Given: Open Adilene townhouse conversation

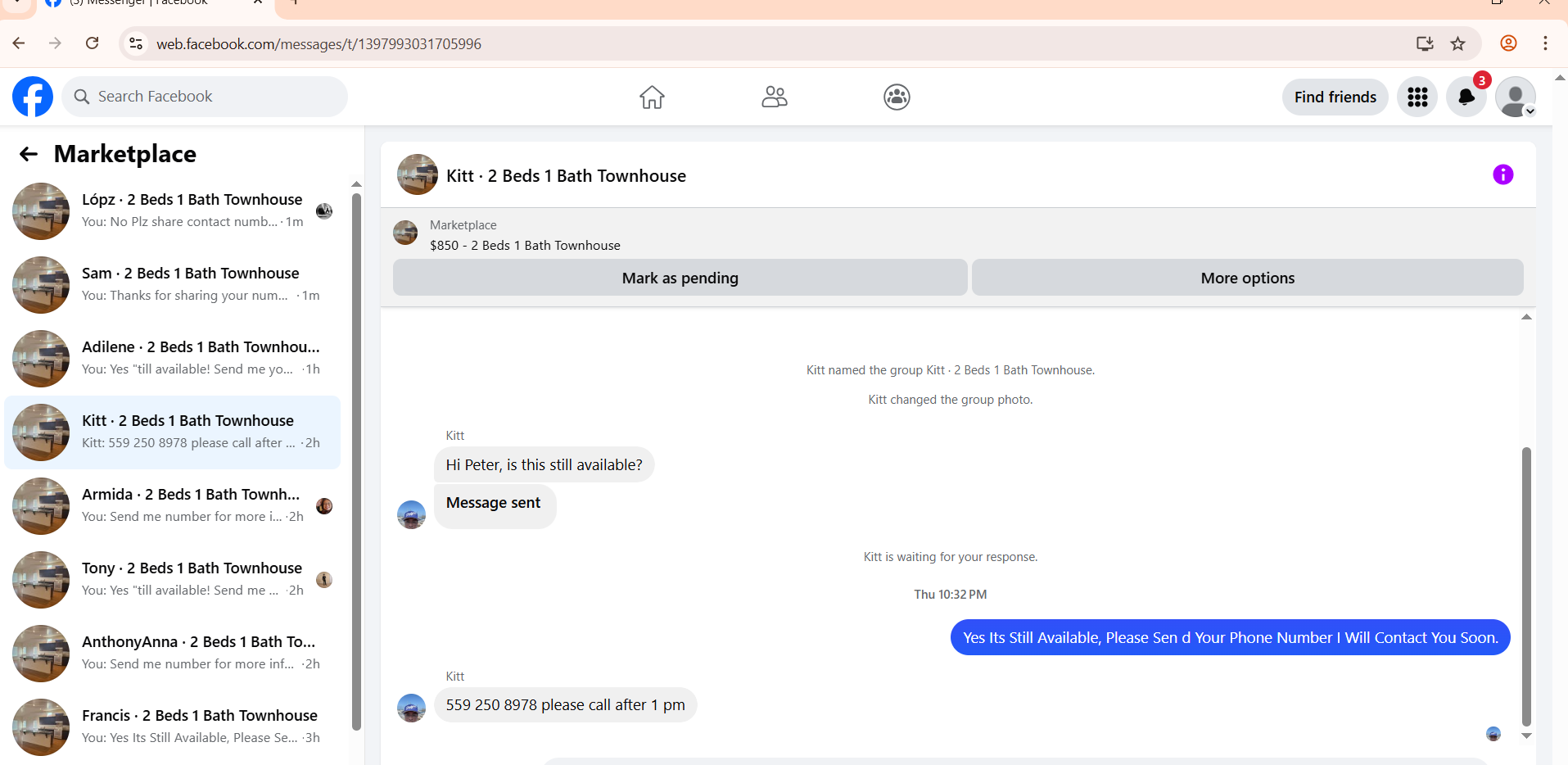Looking at the screenshot, I should pyautogui.click(x=173, y=359).
